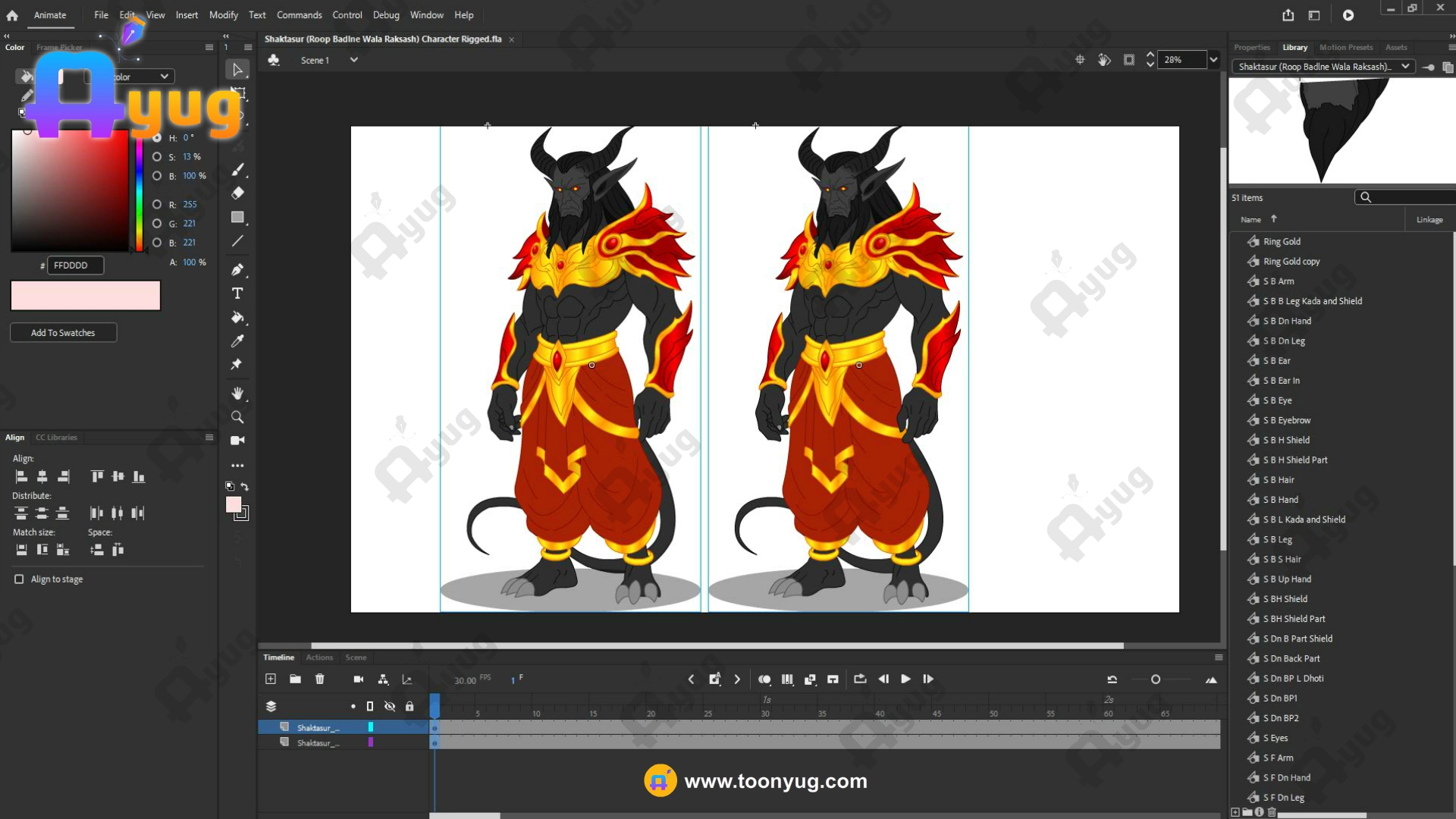
Task: Select the Zoom magnifier tool
Action: pos(237,417)
